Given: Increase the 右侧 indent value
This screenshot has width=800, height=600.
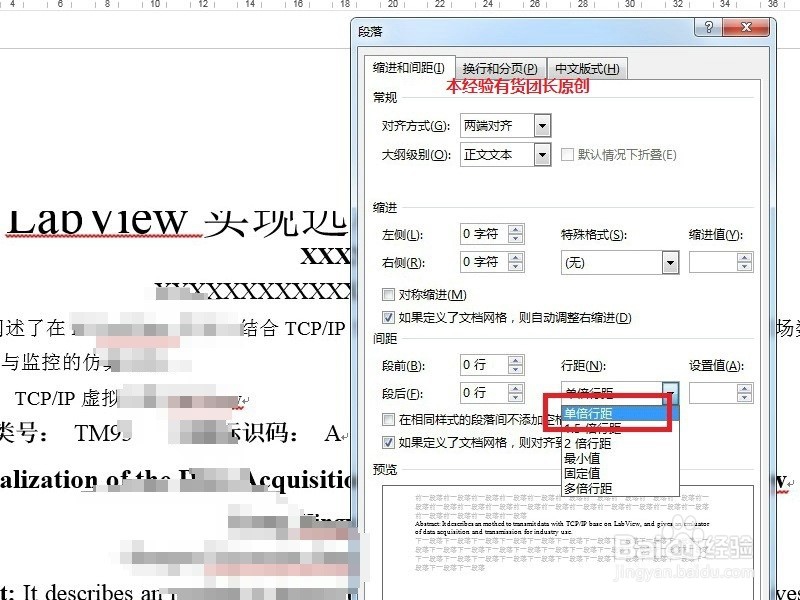Looking at the screenshot, I should coord(516,258).
